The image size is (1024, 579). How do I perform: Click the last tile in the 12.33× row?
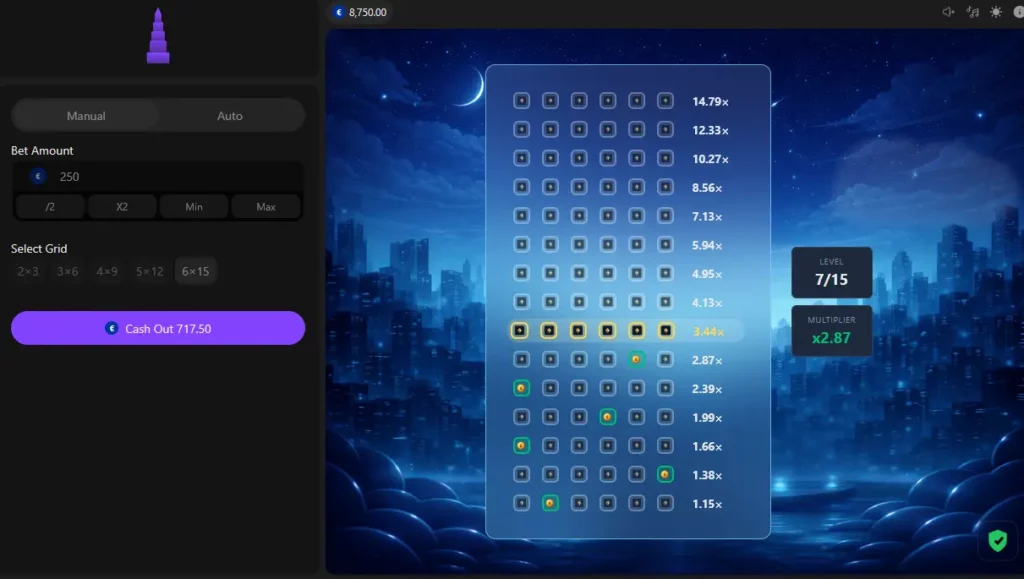click(665, 129)
